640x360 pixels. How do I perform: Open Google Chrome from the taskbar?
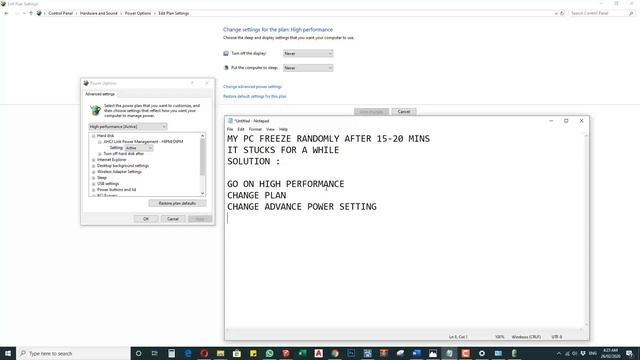[335, 353]
